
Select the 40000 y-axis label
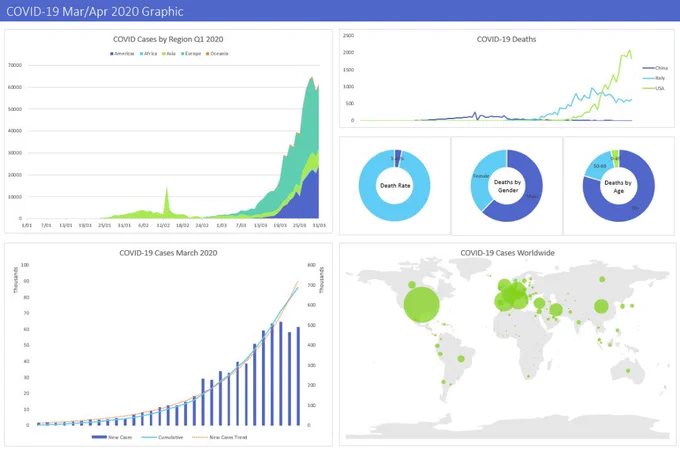(15, 131)
